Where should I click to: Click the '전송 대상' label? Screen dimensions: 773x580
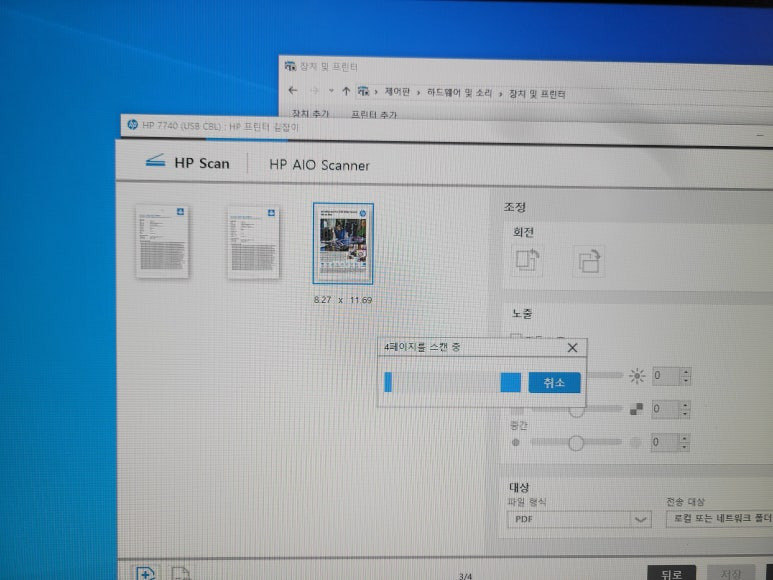point(686,502)
